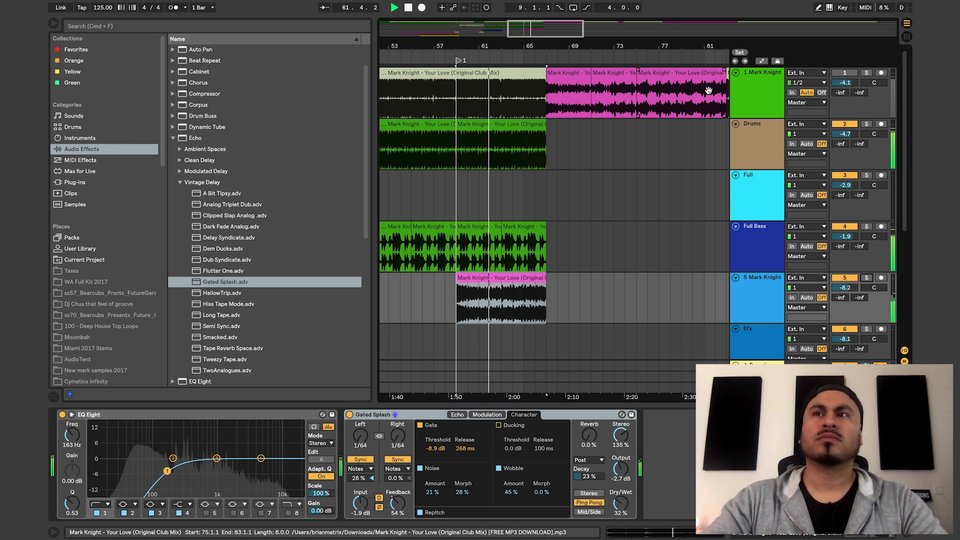Click the Gated Splash delay link button
This screenshot has width=960, height=540.
[379, 436]
